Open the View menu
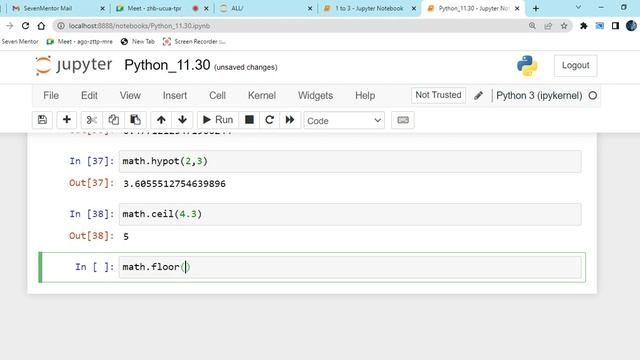The height and width of the screenshot is (360, 640). pyautogui.click(x=130, y=96)
